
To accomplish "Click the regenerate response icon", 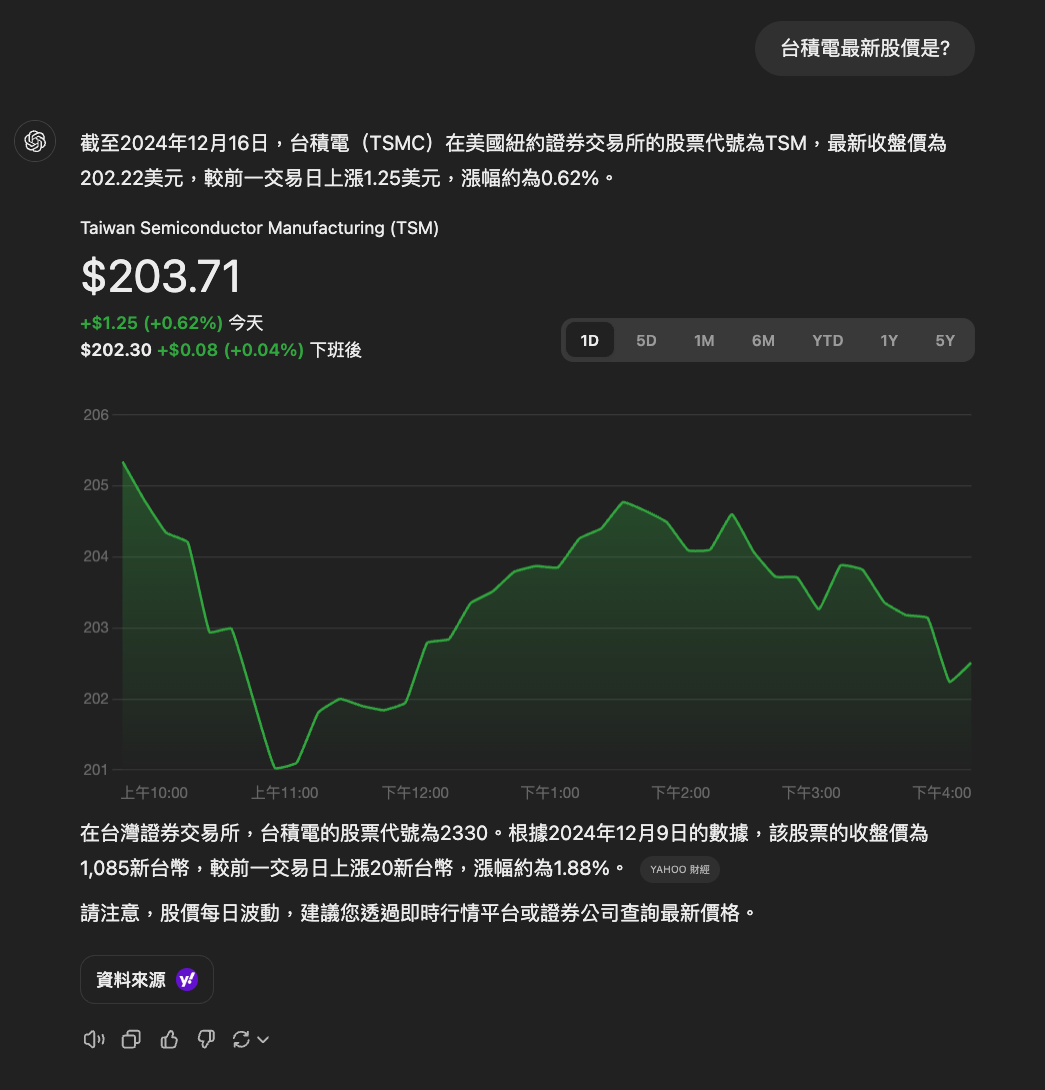I will (x=241, y=1039).
